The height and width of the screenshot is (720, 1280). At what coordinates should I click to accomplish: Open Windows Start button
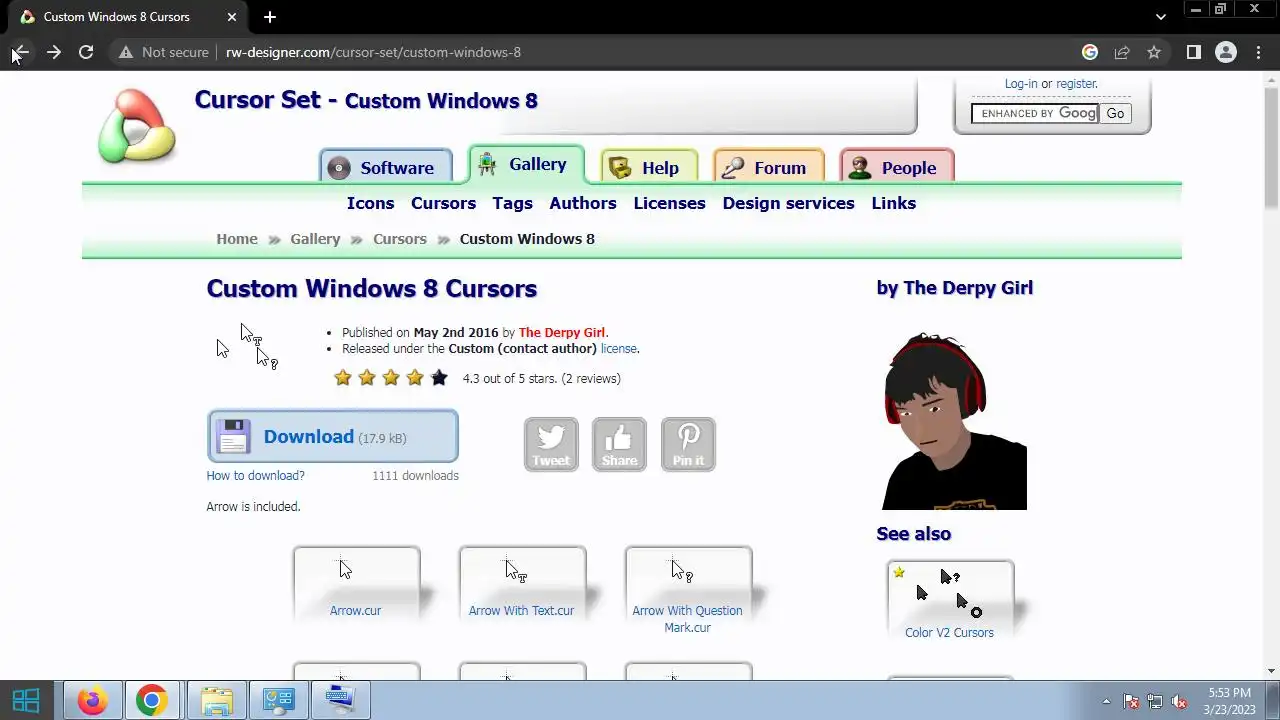point(27,701)
